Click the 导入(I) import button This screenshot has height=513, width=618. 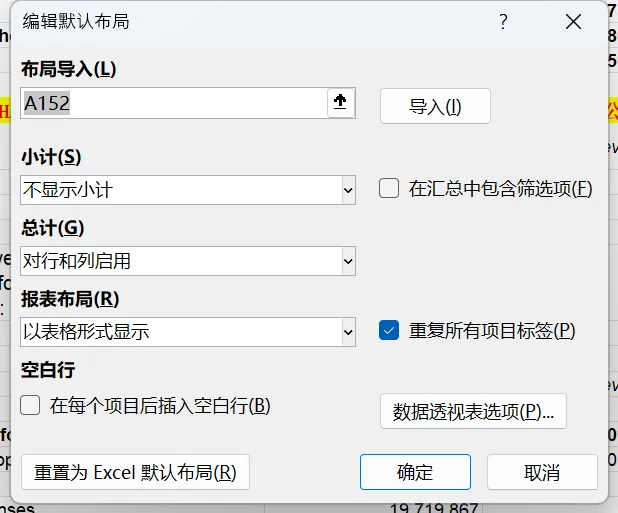pyautogui.click(x=435, y=106)
